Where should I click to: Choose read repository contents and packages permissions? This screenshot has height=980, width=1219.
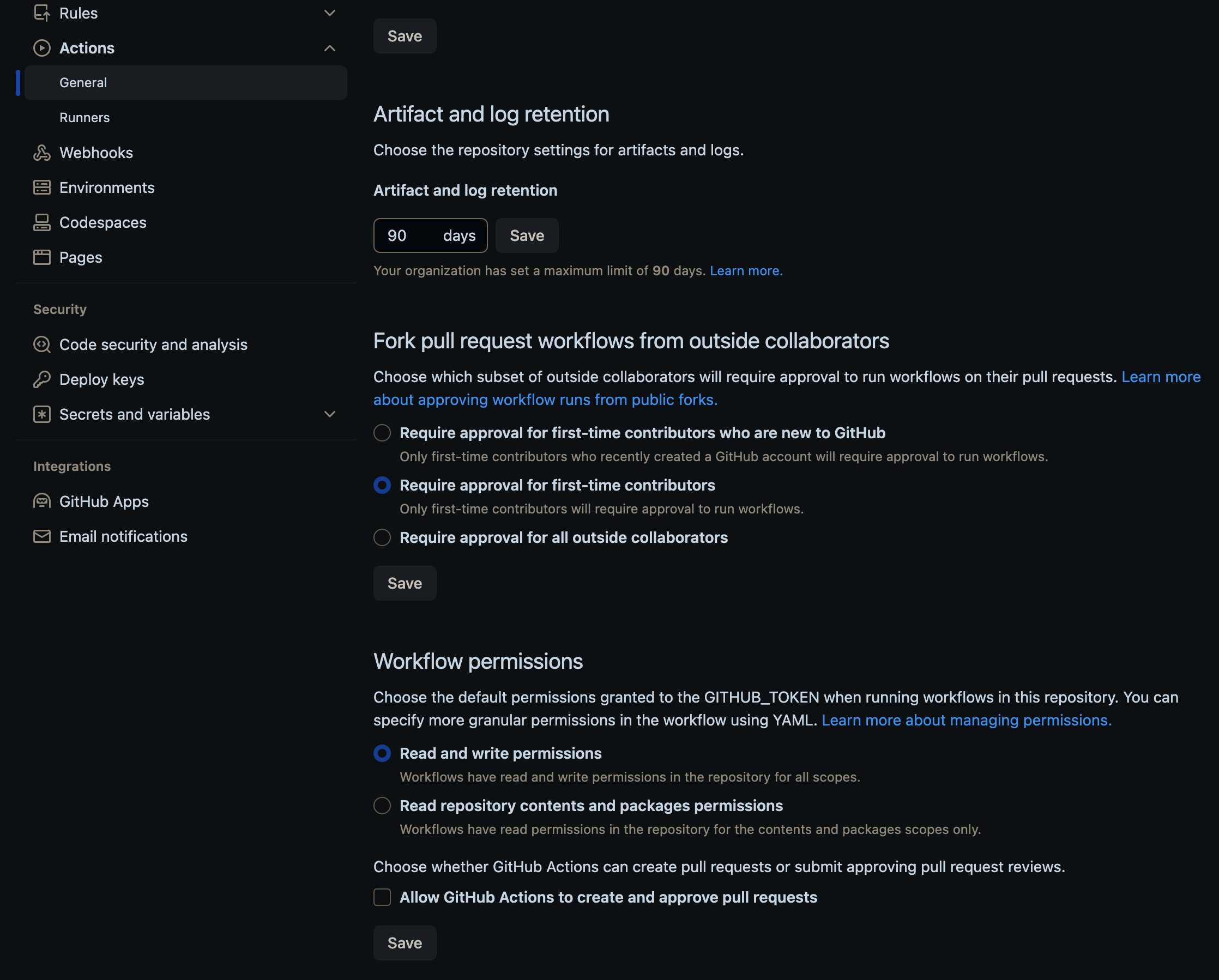click(382, 806)
